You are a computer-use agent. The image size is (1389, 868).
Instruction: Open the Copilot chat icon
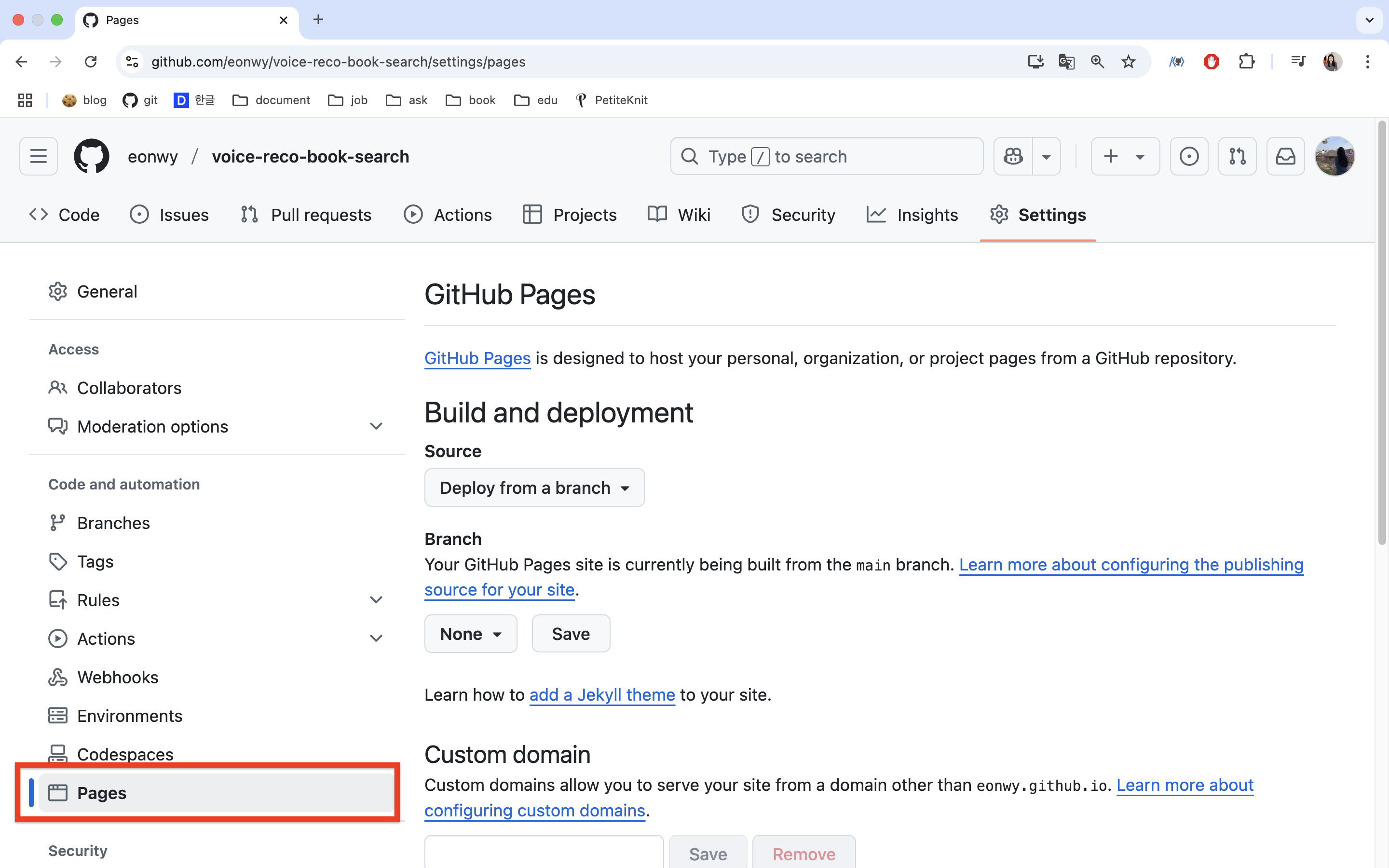coord(1013,156)
